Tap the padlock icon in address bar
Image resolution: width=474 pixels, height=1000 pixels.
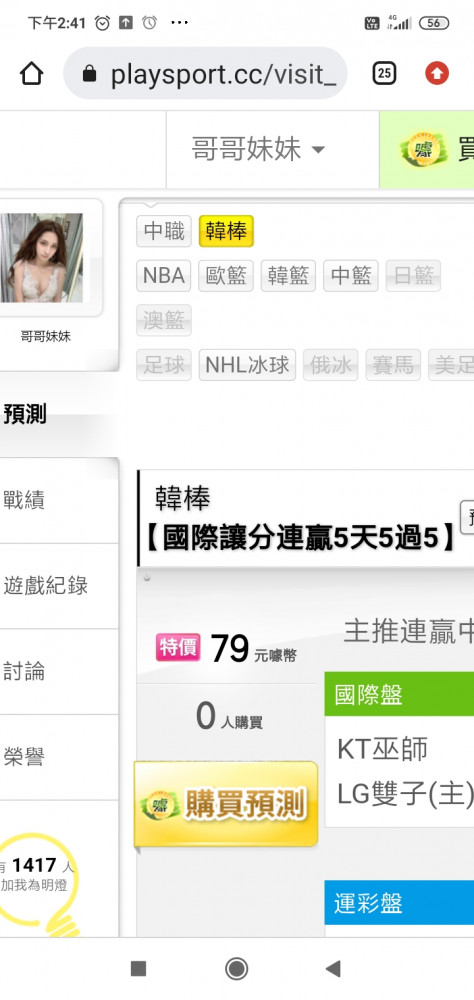[x=90, y=75]
